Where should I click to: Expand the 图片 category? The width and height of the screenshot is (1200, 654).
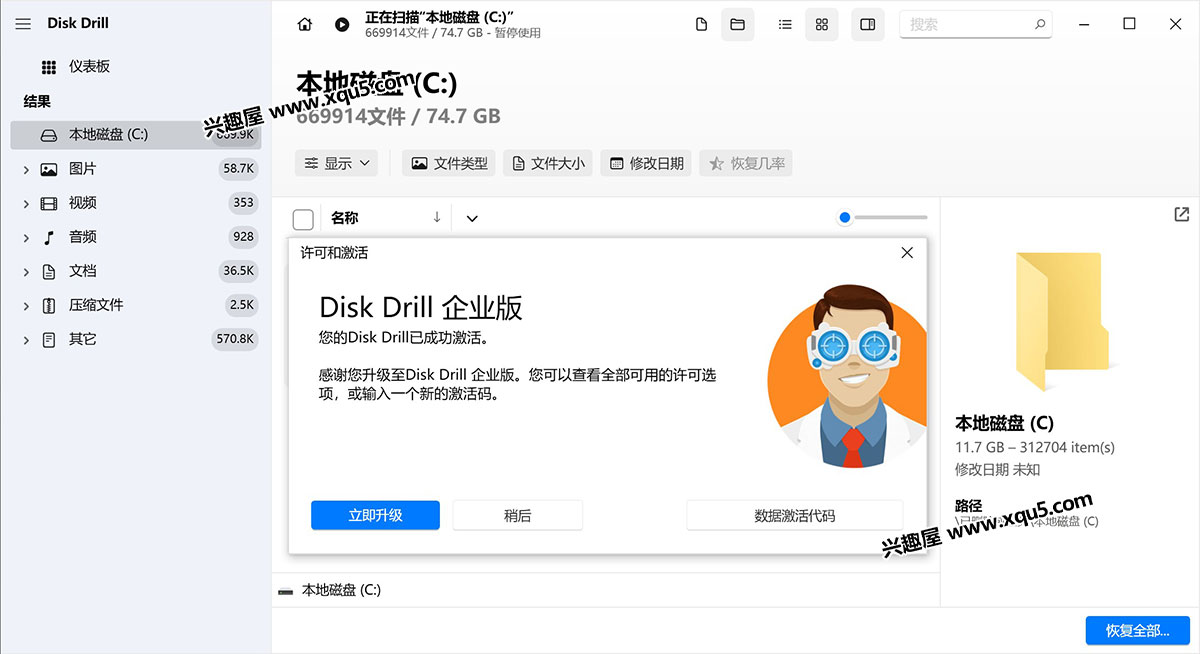pos(25,170)
